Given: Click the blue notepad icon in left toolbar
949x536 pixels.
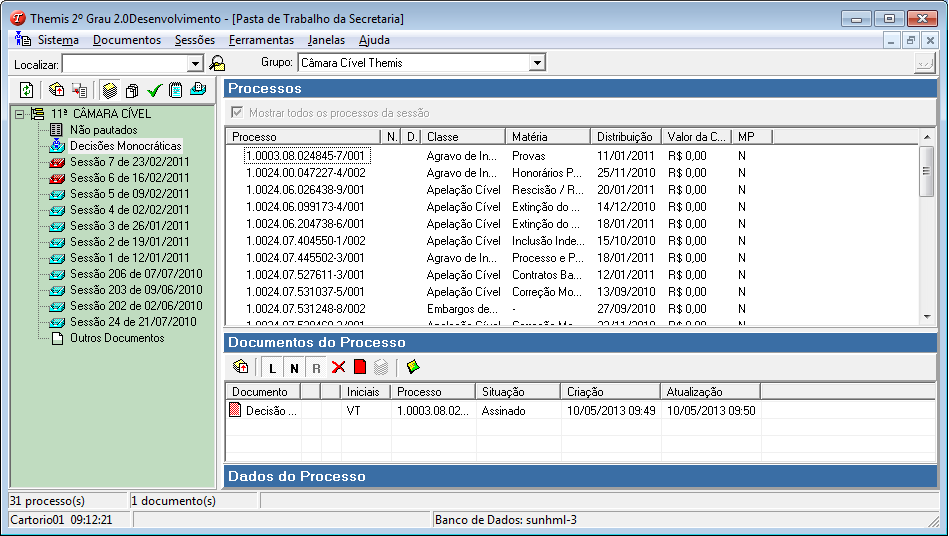Looking at the screenshot, I should tap(176, 90).
